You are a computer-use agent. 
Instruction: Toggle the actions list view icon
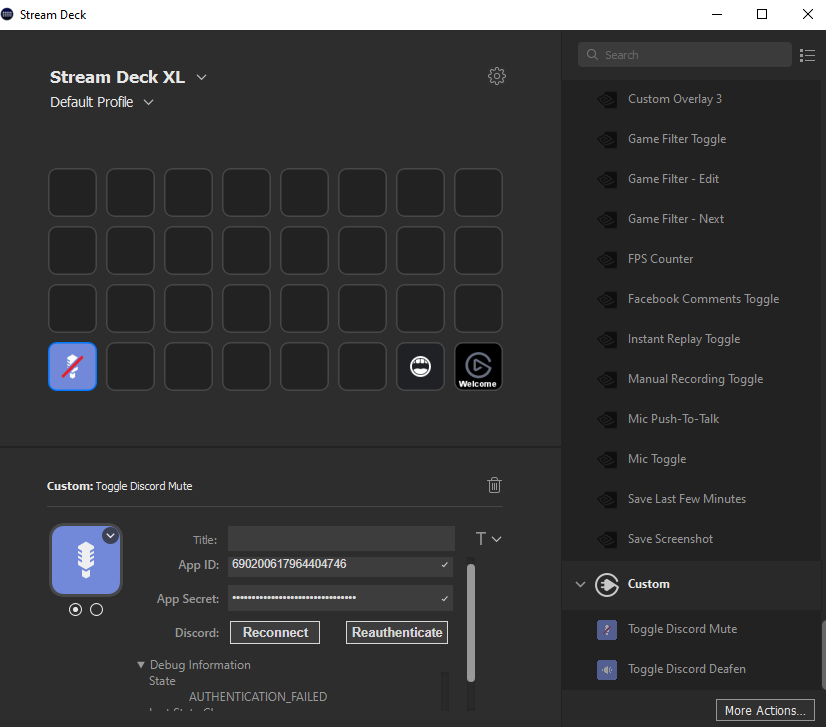(x=807, y=55)
